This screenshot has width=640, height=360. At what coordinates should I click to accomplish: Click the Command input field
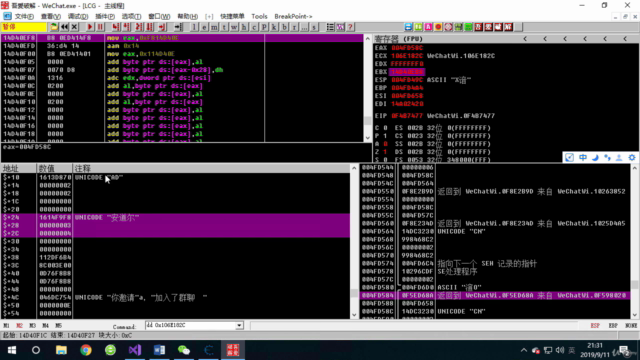(191, 325)
